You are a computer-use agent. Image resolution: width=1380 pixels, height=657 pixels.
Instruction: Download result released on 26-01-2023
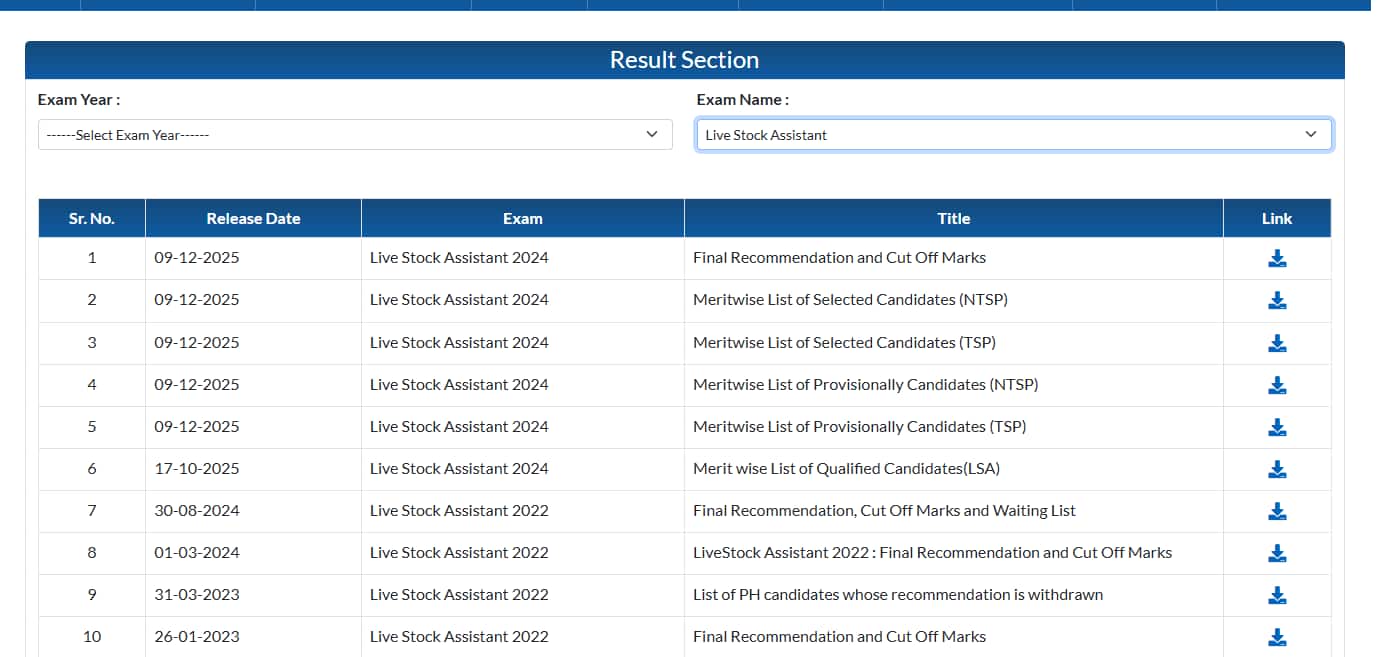click(1276, 637)
